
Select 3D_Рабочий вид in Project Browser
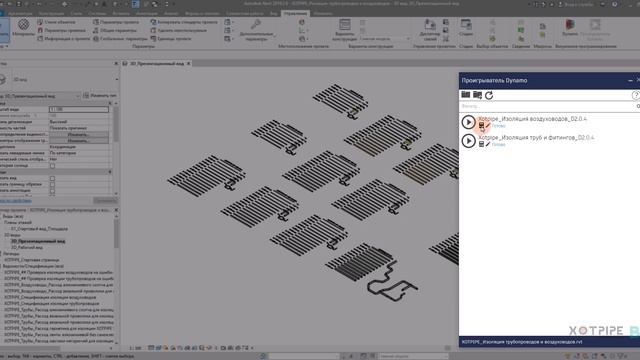[27, 247]
